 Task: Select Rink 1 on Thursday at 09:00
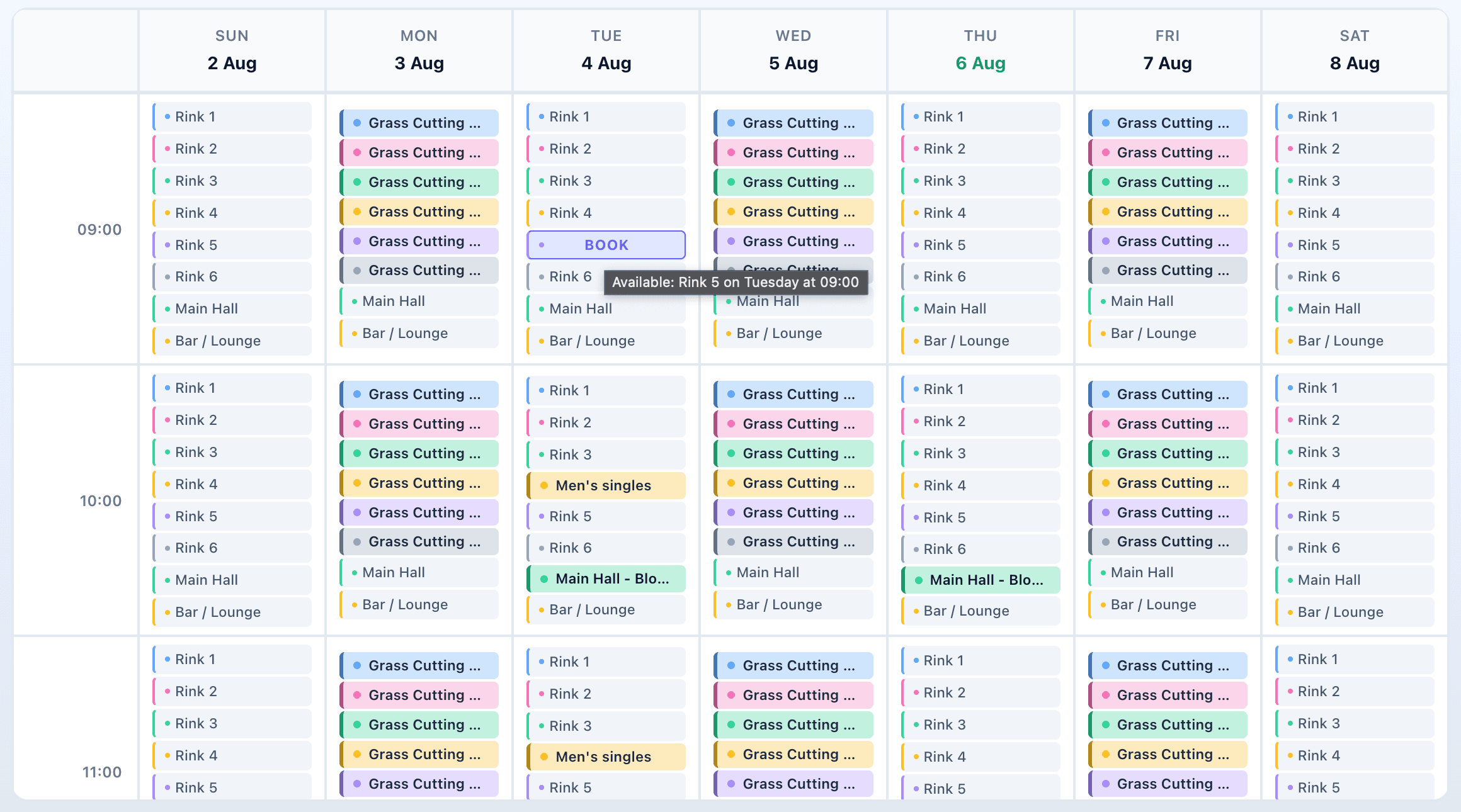tap(981, 116)
